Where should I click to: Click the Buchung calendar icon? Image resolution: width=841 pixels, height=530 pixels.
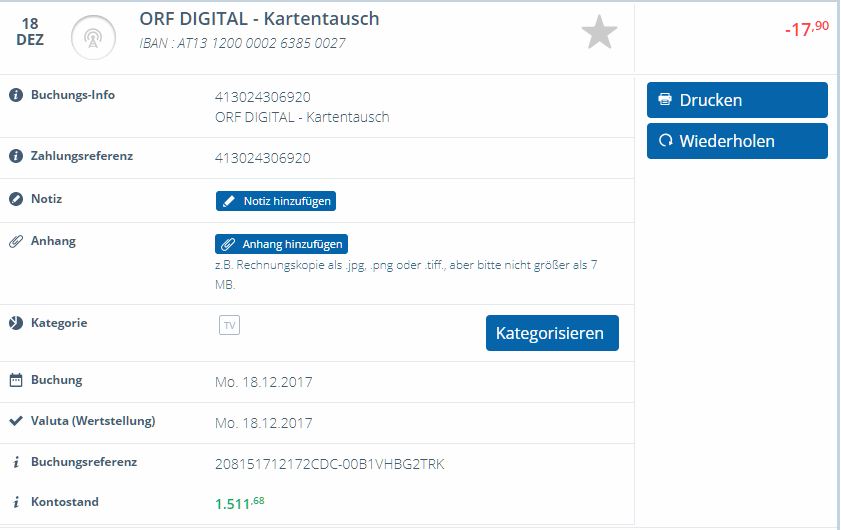tap(16, 380)
